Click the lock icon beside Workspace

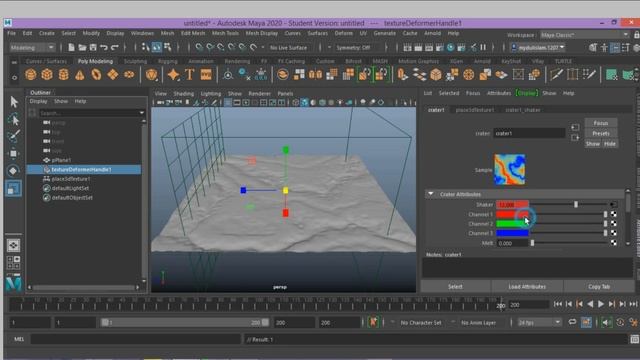[x=636, y=35]
